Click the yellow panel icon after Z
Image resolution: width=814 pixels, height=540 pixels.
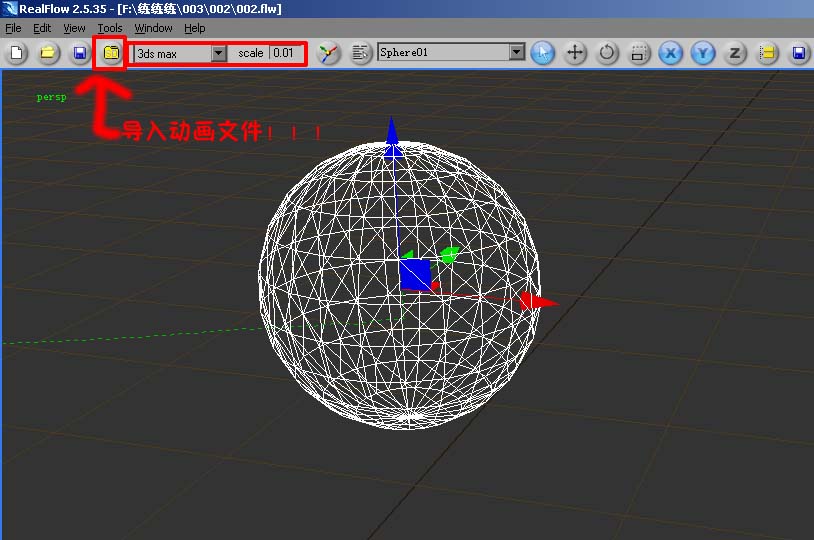[767, 53]
